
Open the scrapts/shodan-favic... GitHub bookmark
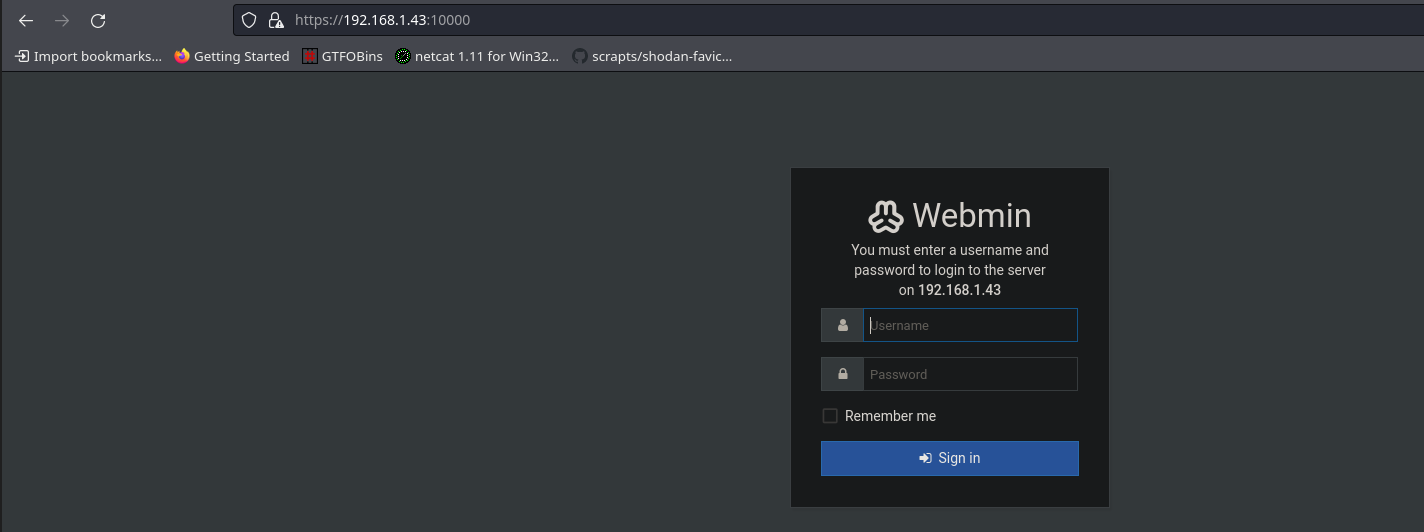[x=652, y=56]
